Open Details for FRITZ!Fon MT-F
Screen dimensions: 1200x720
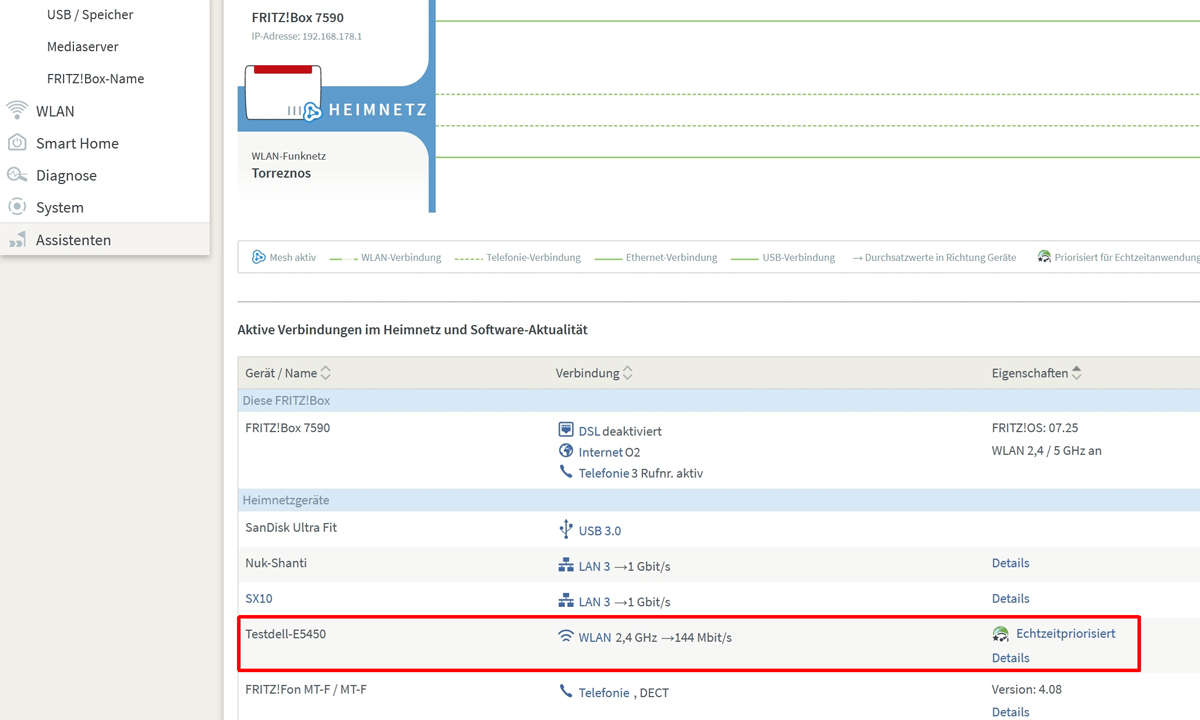click(1010, 712)
